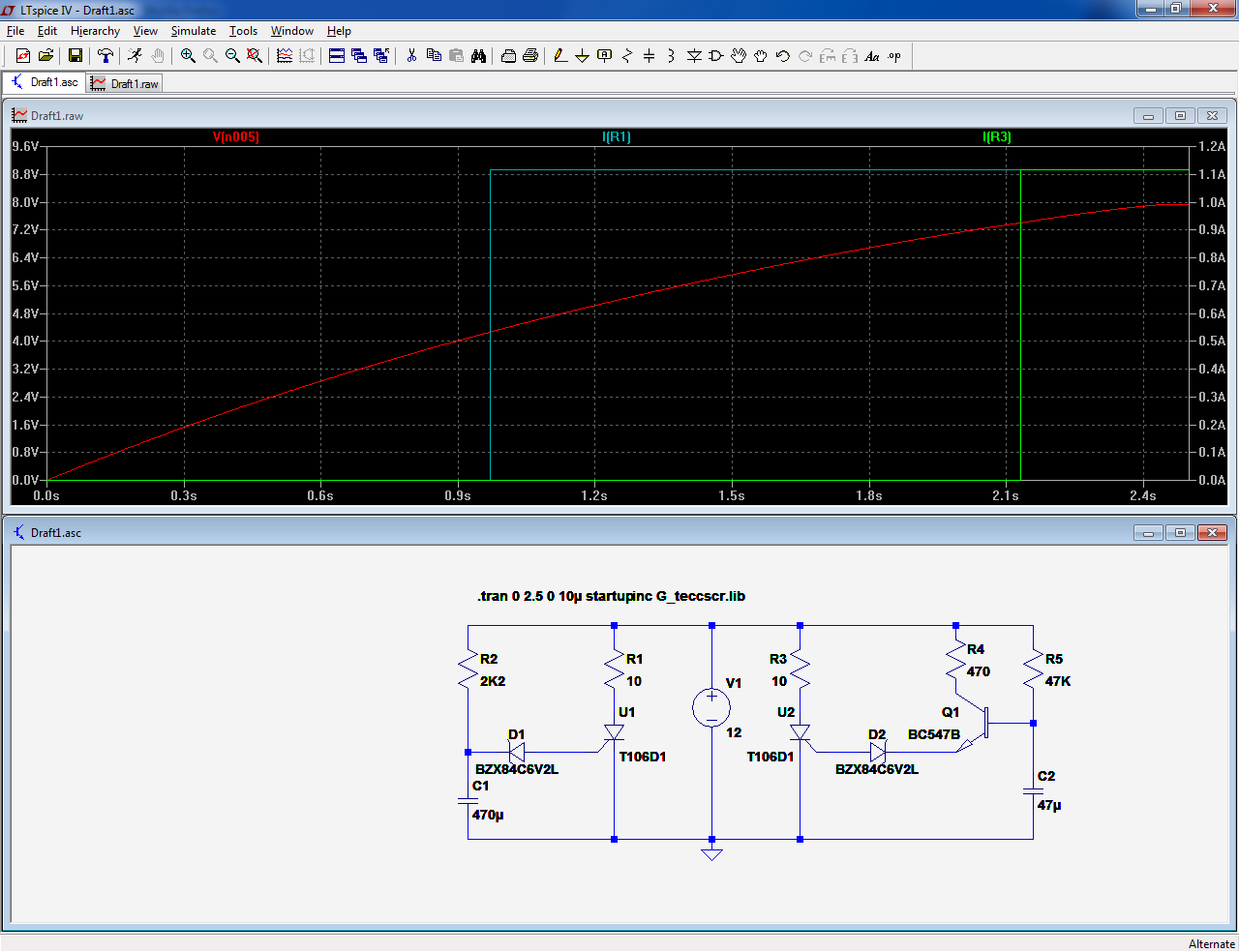Select the Resistor component tool
The height and width of the screenshot is (952, 1239).
tap(626, 56)
